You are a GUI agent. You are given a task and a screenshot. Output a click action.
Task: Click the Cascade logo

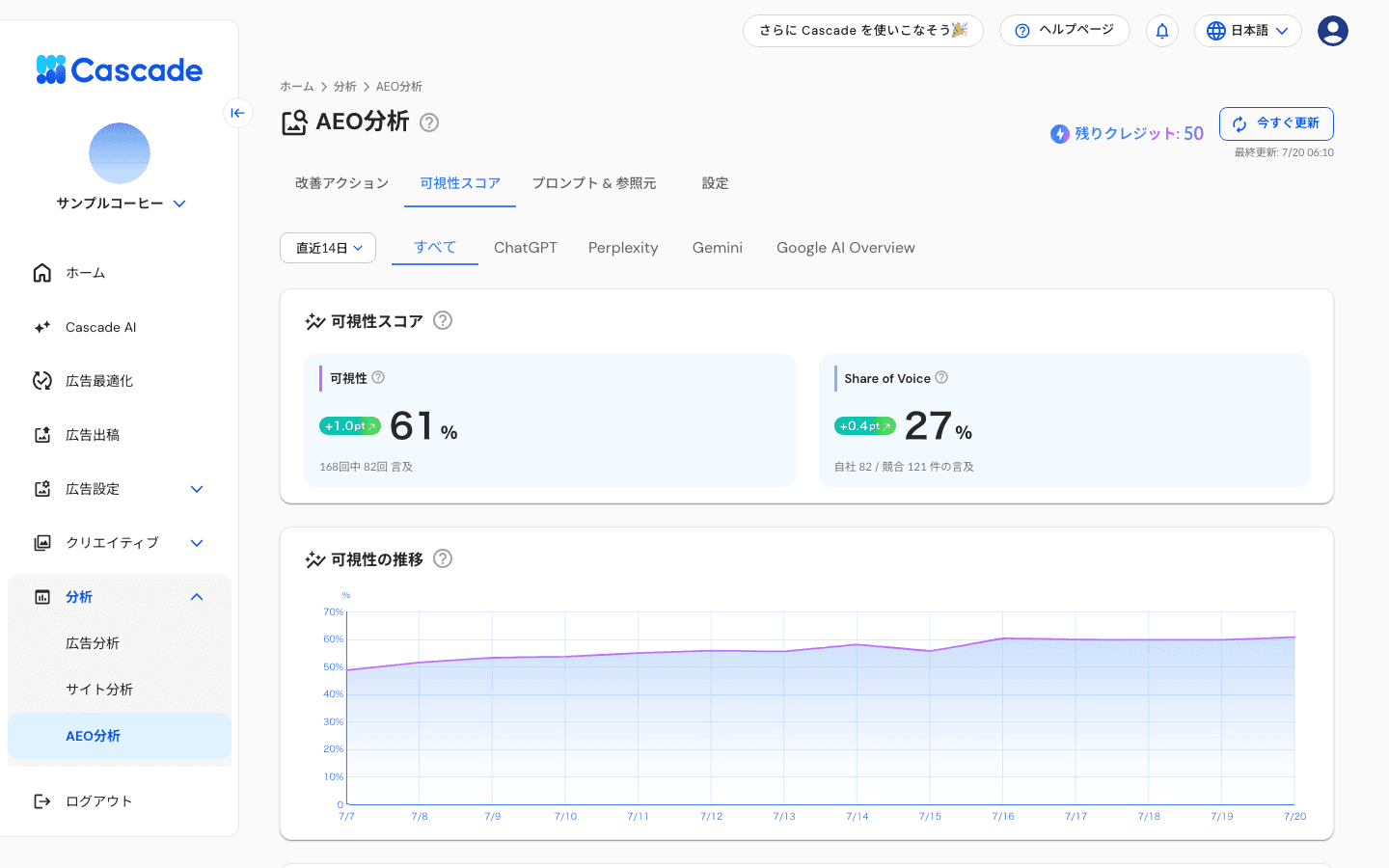(x=120, y=69)
